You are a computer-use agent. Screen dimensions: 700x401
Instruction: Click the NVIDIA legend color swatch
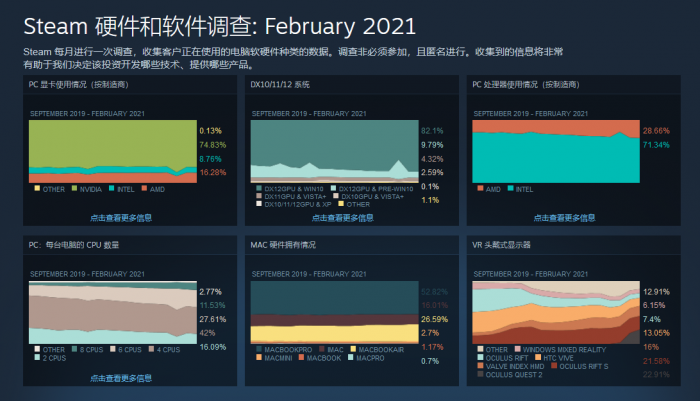[x=75, y=188]
